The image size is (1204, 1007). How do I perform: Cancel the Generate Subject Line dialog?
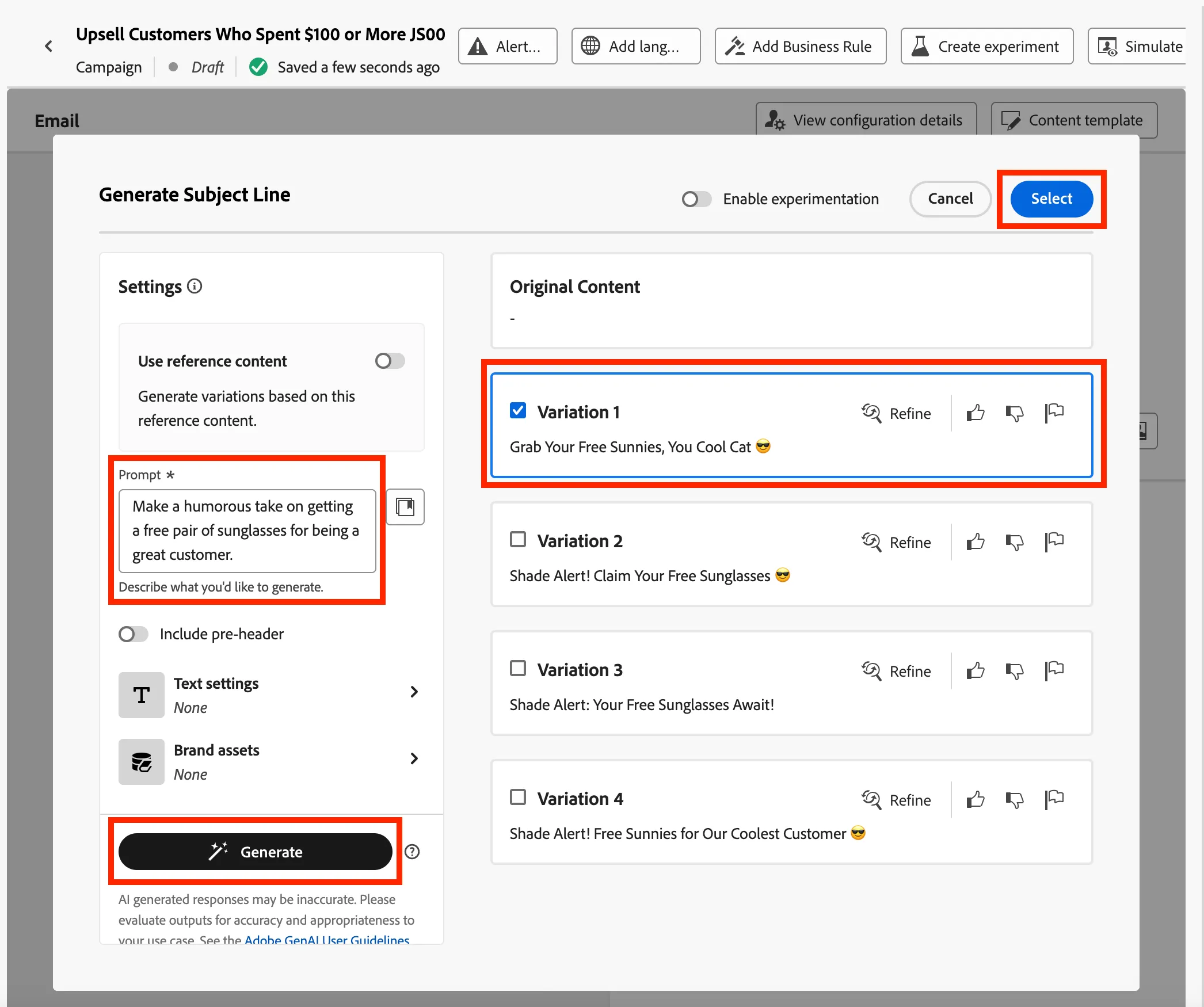tap(950, 199)
